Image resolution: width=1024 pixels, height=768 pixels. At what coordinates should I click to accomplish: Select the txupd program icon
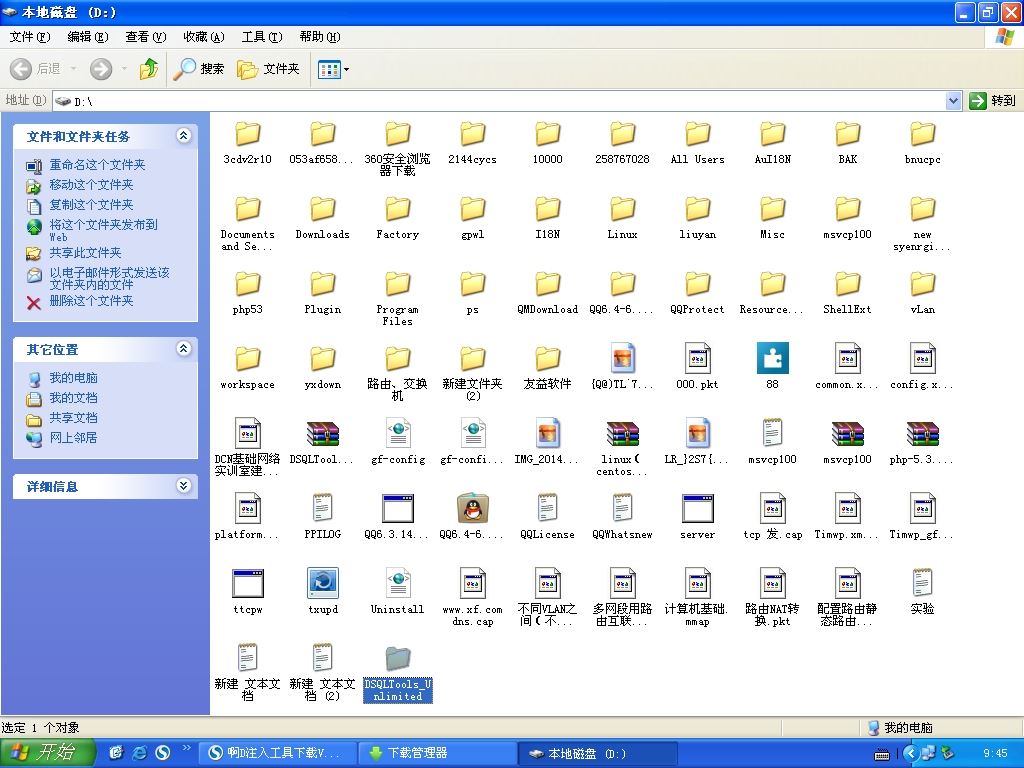point(323,583)
